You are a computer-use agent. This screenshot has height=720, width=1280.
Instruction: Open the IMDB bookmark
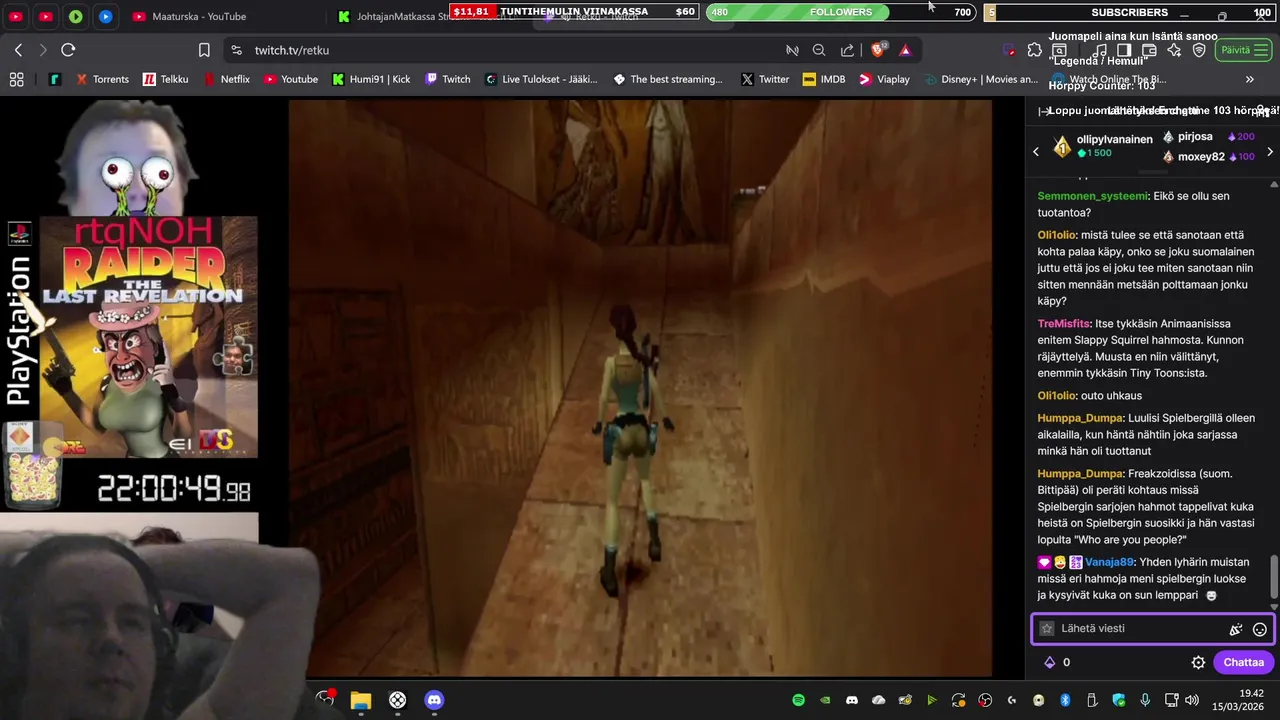824,79
